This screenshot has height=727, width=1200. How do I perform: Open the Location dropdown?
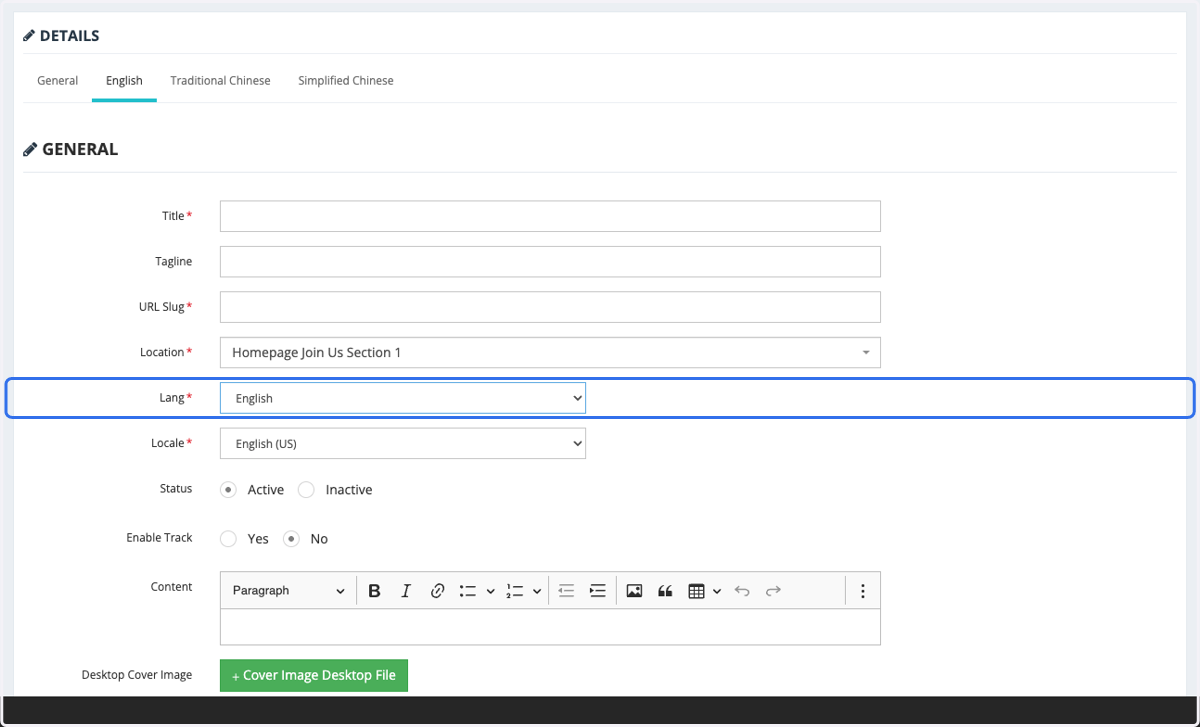coord(550,352)
